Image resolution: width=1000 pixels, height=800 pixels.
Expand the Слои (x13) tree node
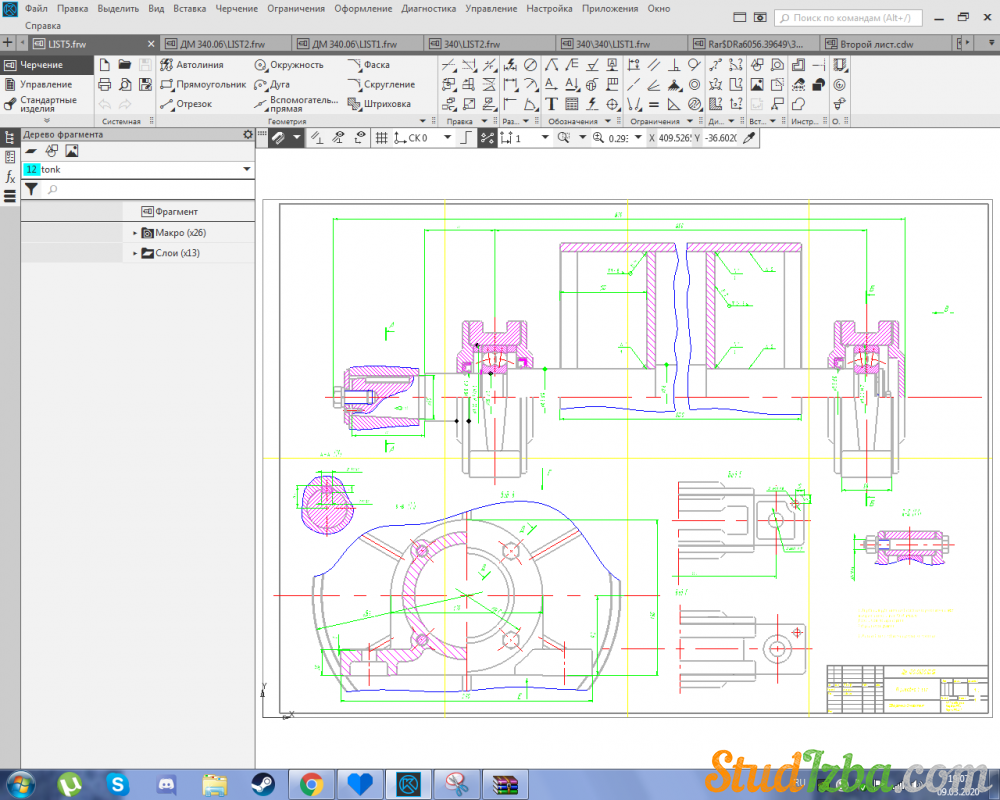(x=135, y=254)
